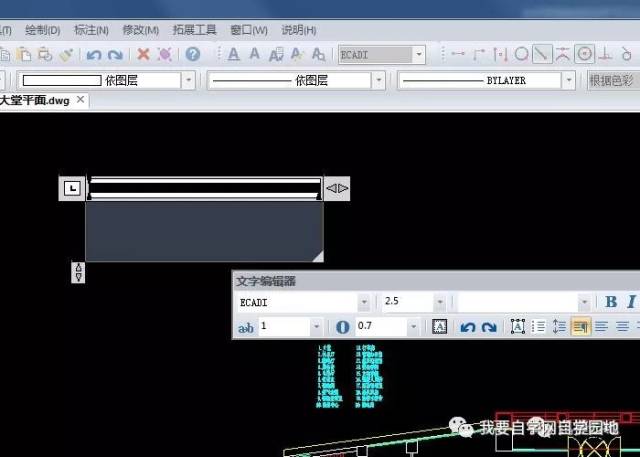Click the text box height arrows handle
Viewport: 640px width, 457px height.
pyautogui.click(x=78, y=272)
